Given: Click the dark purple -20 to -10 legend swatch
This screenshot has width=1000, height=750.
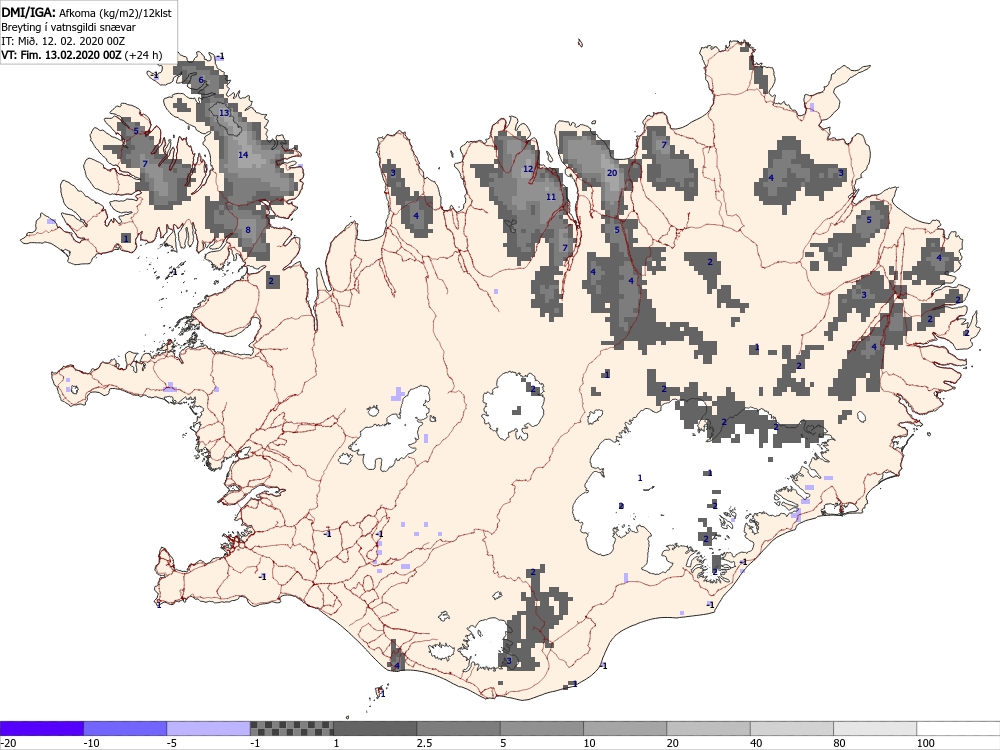Looking at the screenshot, I should tap(41, 728).
